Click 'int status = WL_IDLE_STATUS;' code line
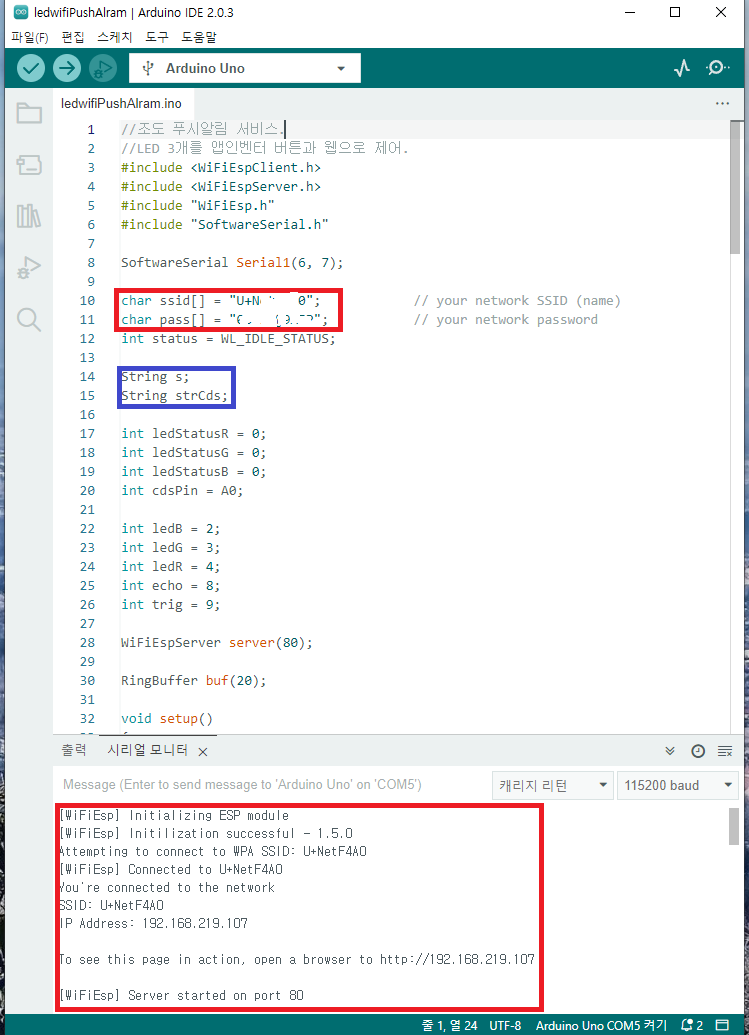Screen dimensions: 749x1035 (228, 339)
